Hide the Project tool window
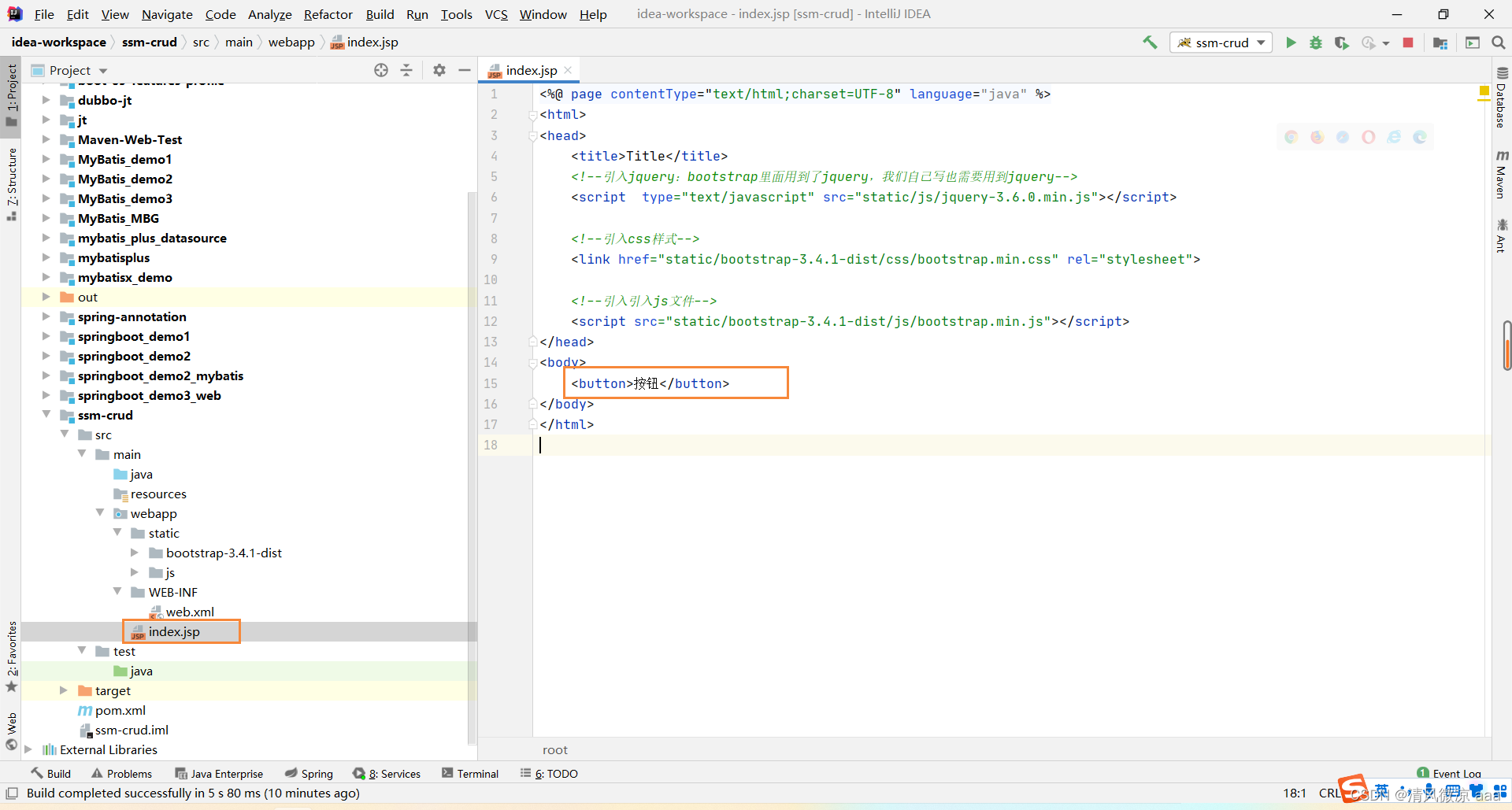This screenshot has height=810, width=1512. [465, 70]
